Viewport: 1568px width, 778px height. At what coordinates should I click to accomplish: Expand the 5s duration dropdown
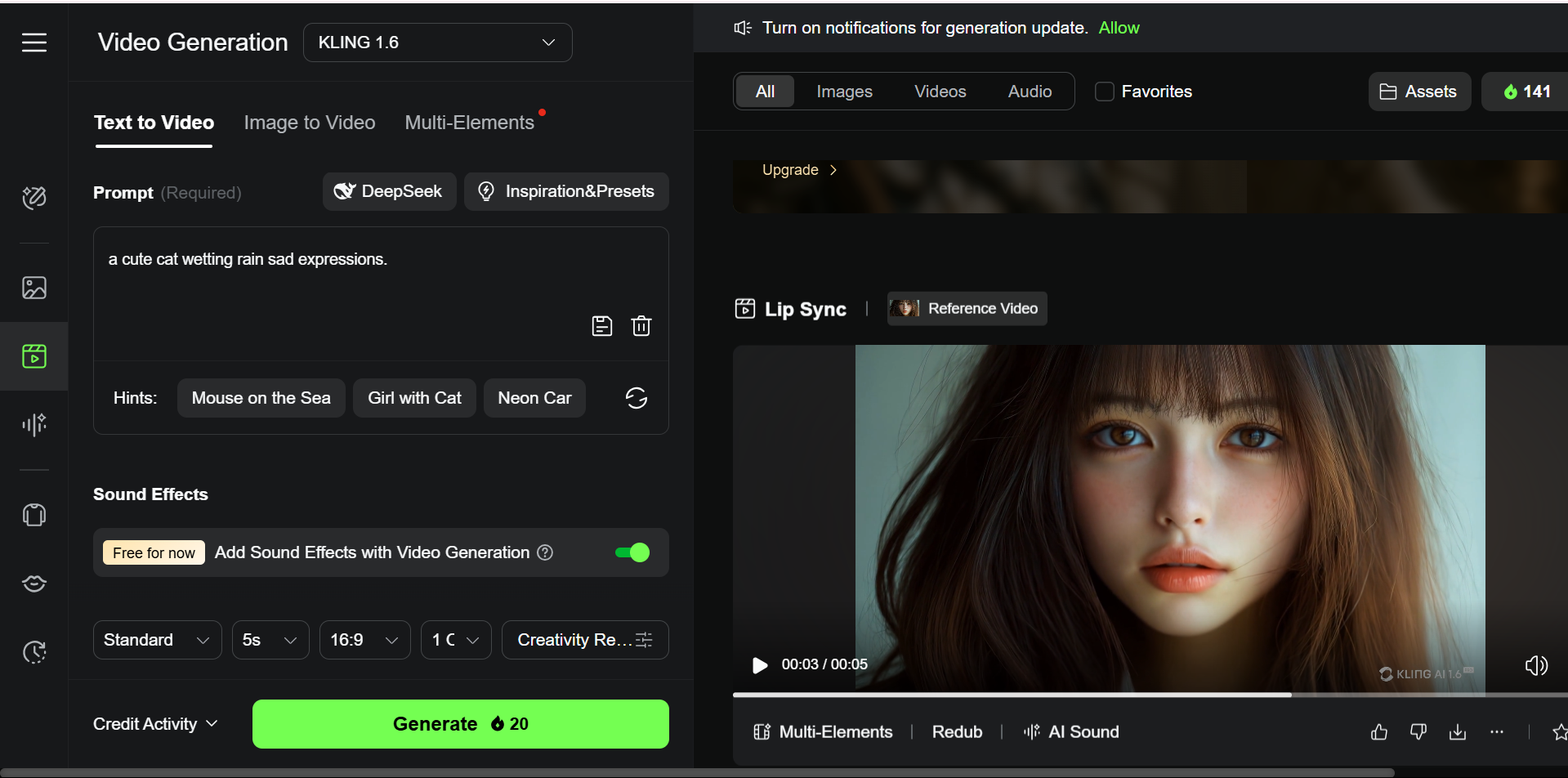point(270,639)
